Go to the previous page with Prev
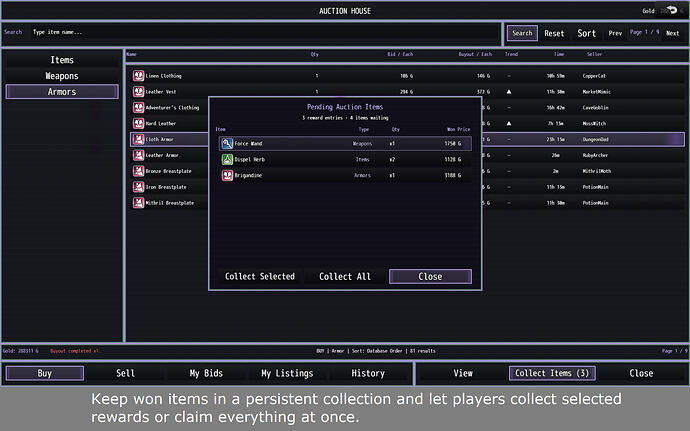Screen dimensions: 690x431 615,33
